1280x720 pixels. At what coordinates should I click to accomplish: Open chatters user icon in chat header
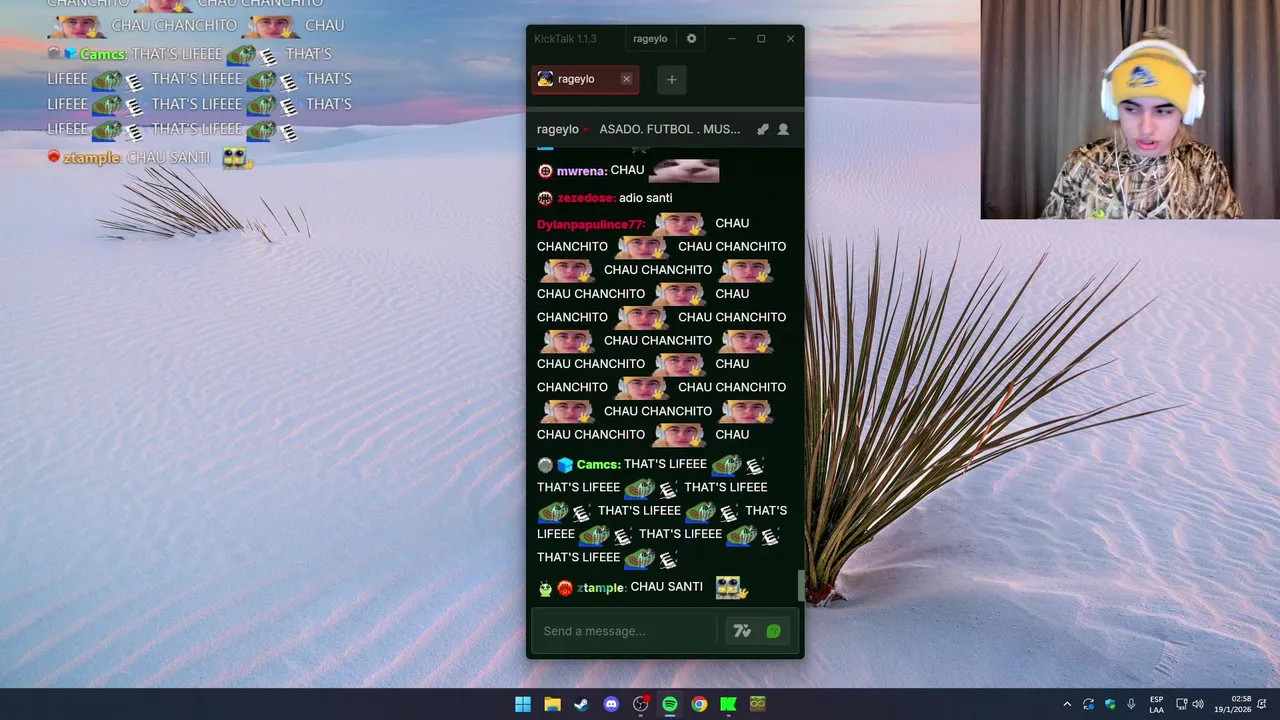click(783, 129)
